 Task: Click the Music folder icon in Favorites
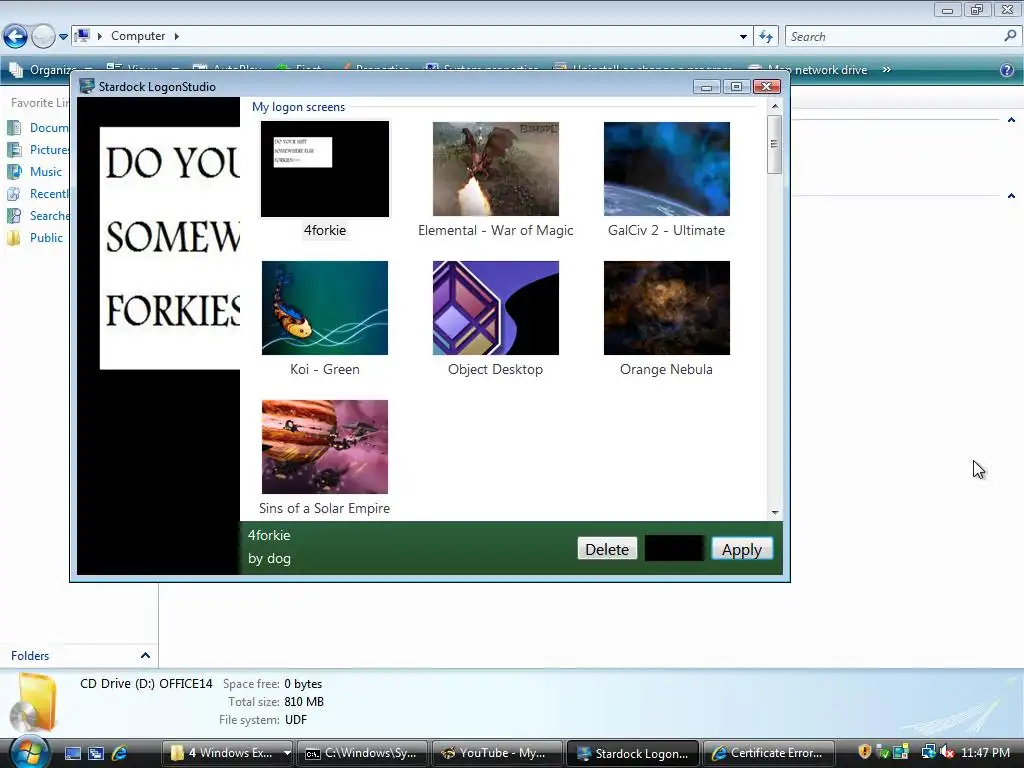tap(14, 172)
